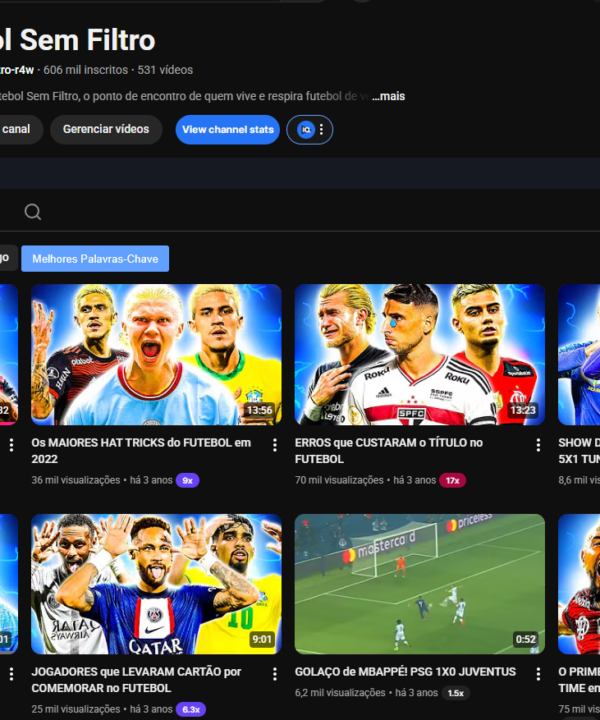Click 531 vídeos text
The height and width of the screenshot is (720, 600).
pos(165,70)
